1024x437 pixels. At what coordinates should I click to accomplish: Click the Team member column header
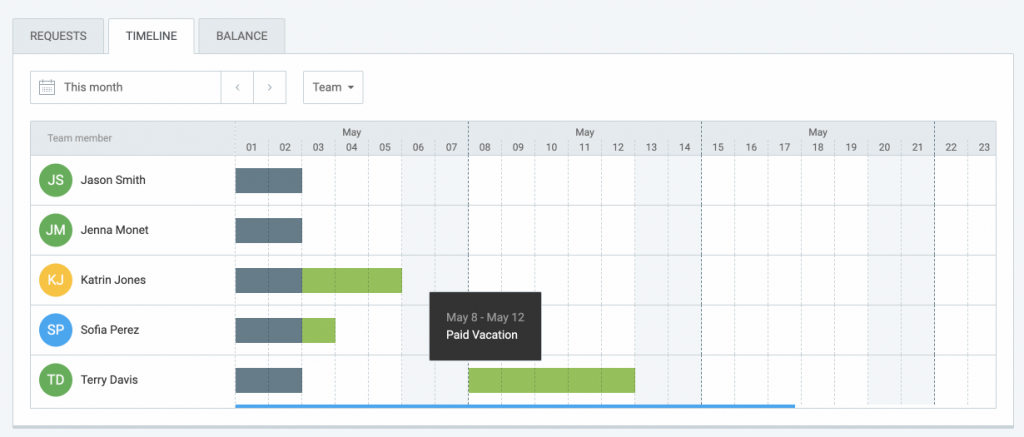pos(80,138)
